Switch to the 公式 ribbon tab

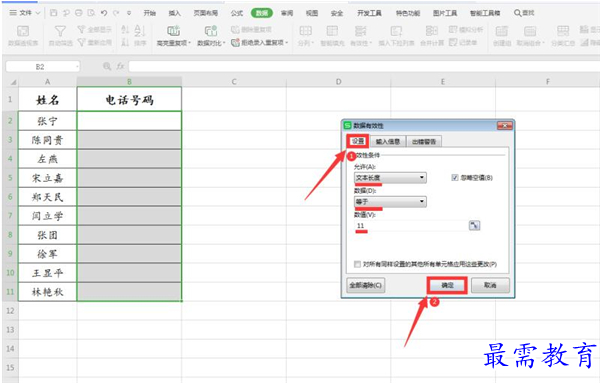pyautogui.click(x=237, y=13)
